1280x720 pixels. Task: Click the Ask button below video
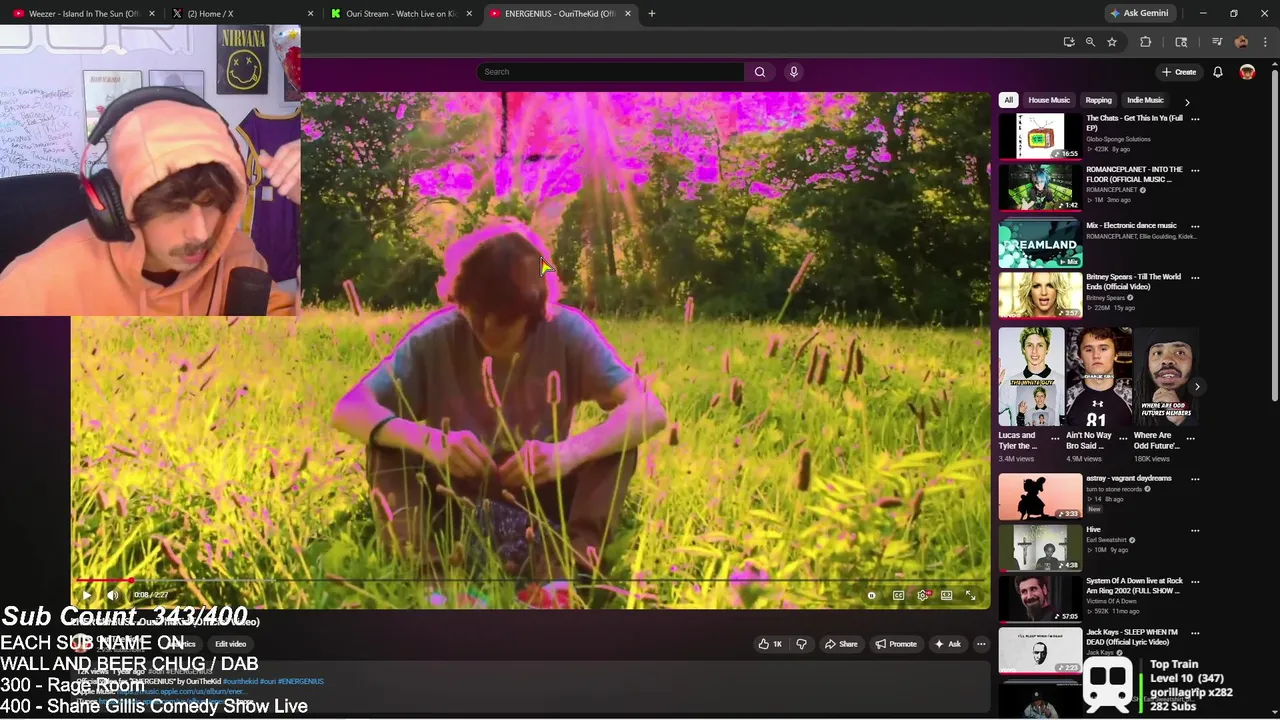947,644
